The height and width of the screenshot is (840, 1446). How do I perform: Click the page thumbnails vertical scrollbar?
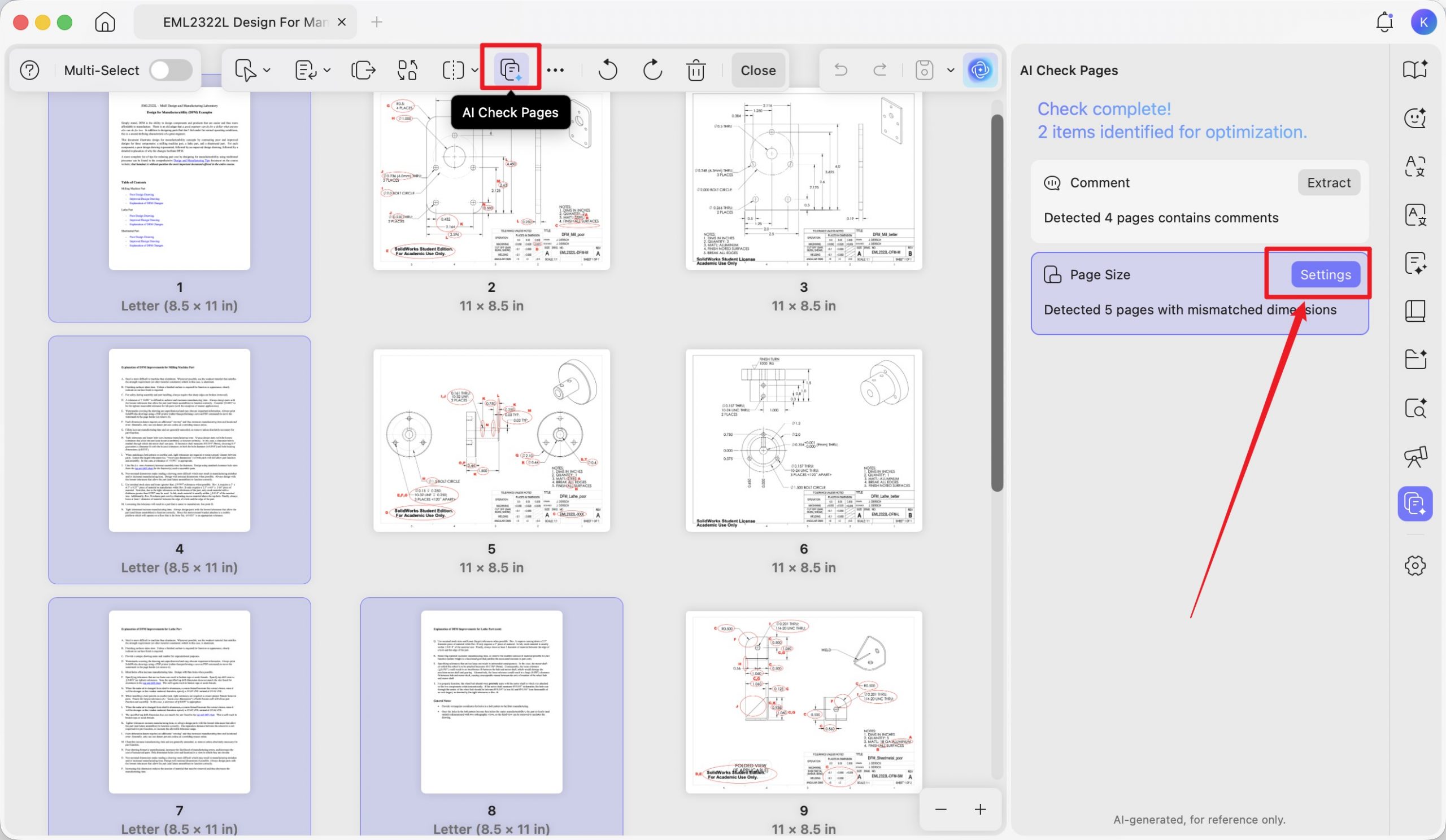[998, 303]
